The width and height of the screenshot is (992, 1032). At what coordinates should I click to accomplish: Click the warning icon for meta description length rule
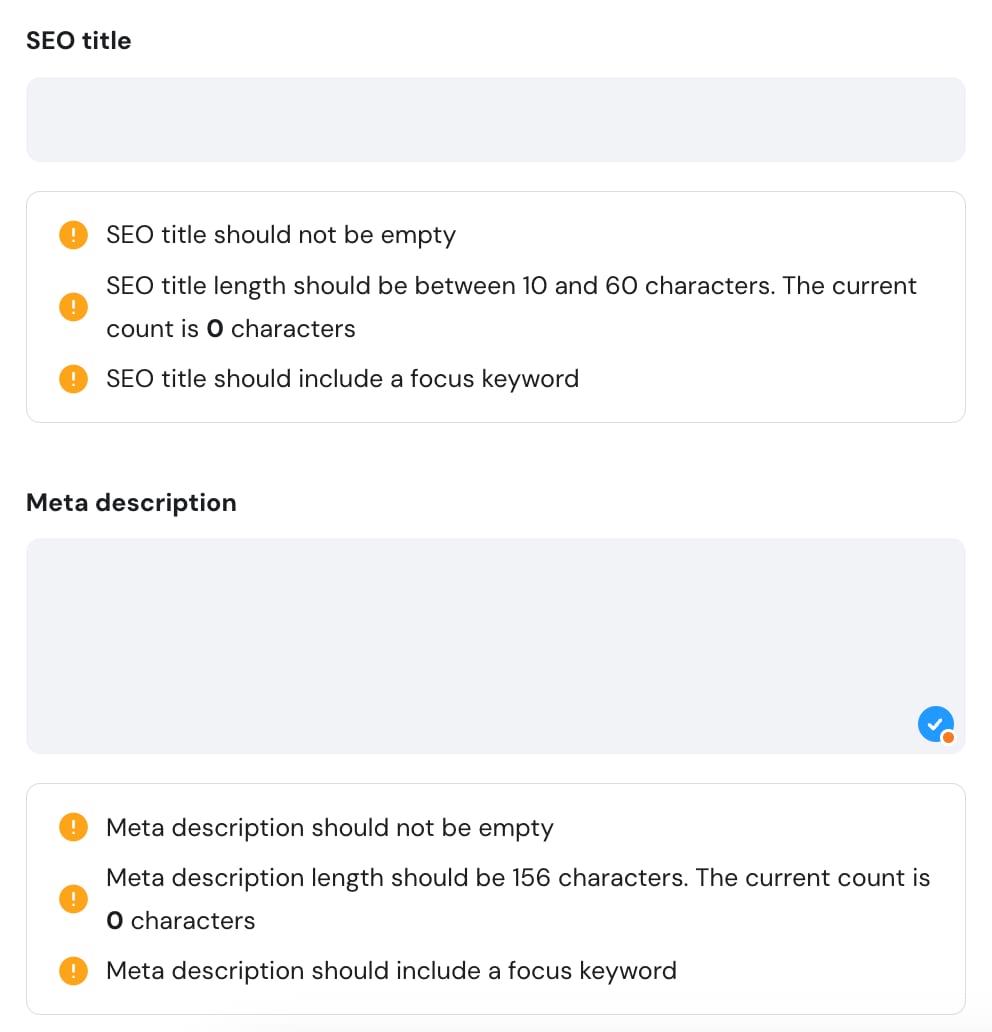(72, 899)
